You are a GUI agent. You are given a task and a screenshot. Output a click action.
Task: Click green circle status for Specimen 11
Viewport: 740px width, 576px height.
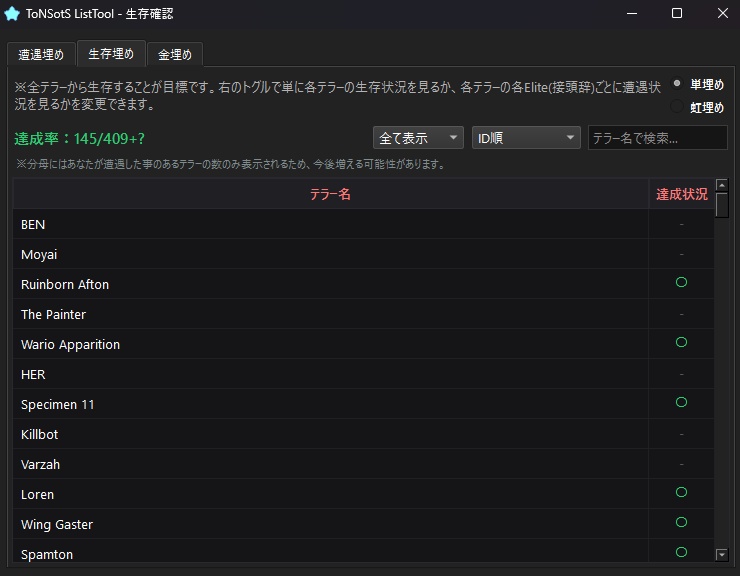[681, 402]
